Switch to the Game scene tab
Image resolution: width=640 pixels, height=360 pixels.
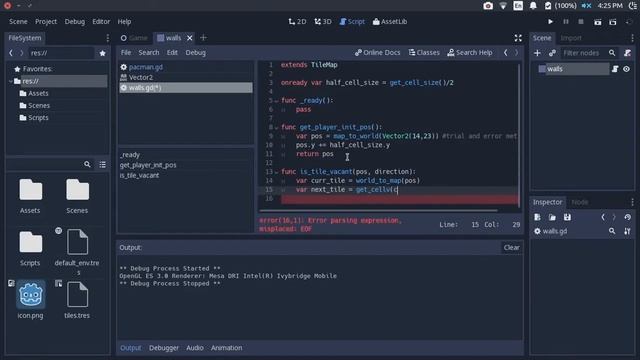134,38
